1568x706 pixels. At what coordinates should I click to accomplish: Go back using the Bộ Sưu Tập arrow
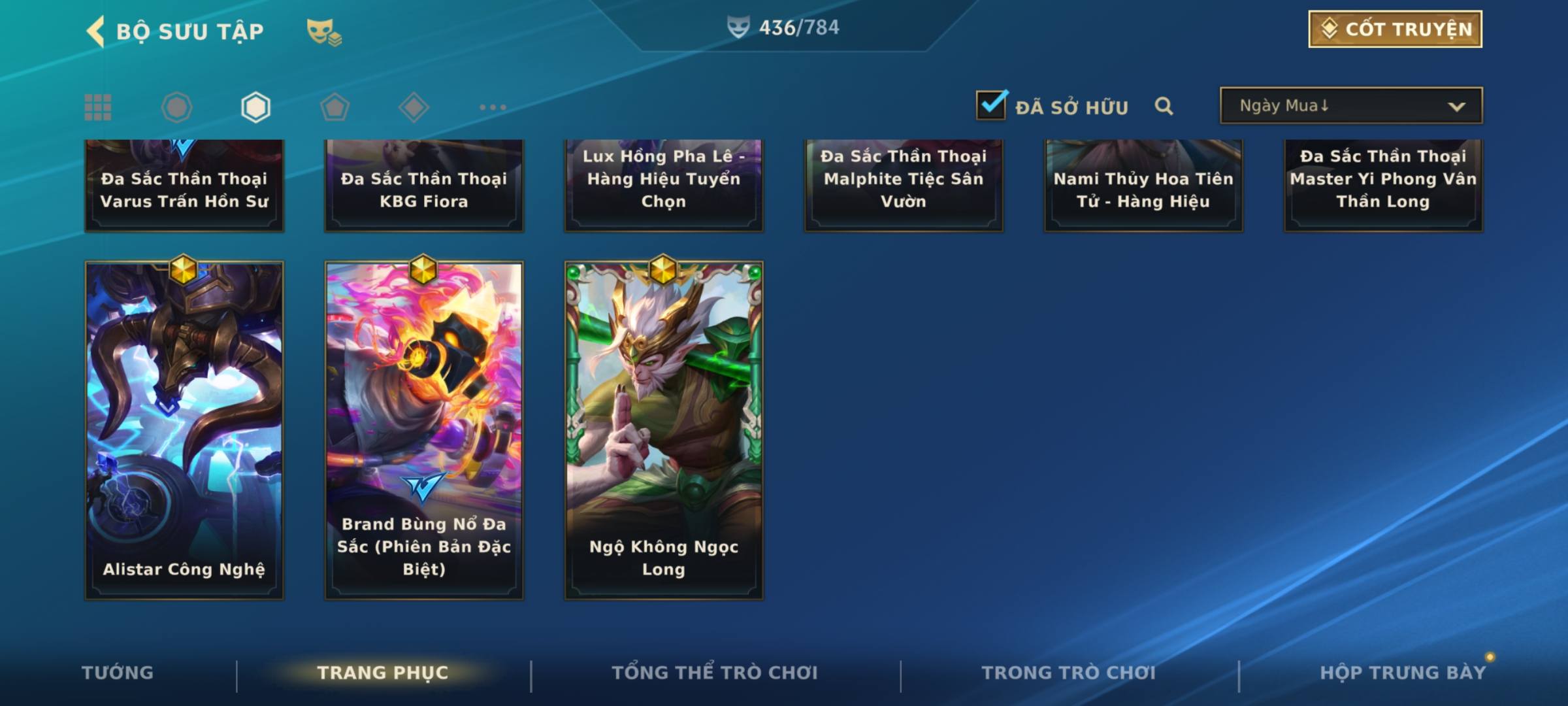click(95, 31)
